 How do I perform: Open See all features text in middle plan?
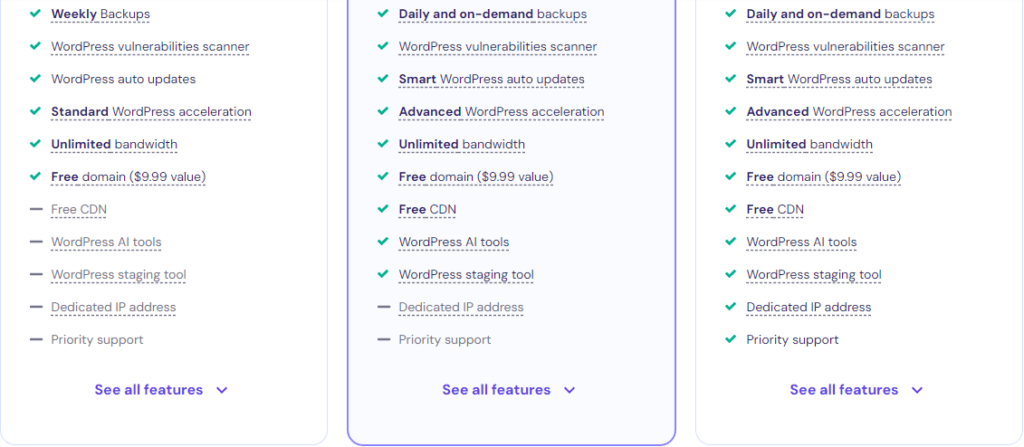click(496, 389)
